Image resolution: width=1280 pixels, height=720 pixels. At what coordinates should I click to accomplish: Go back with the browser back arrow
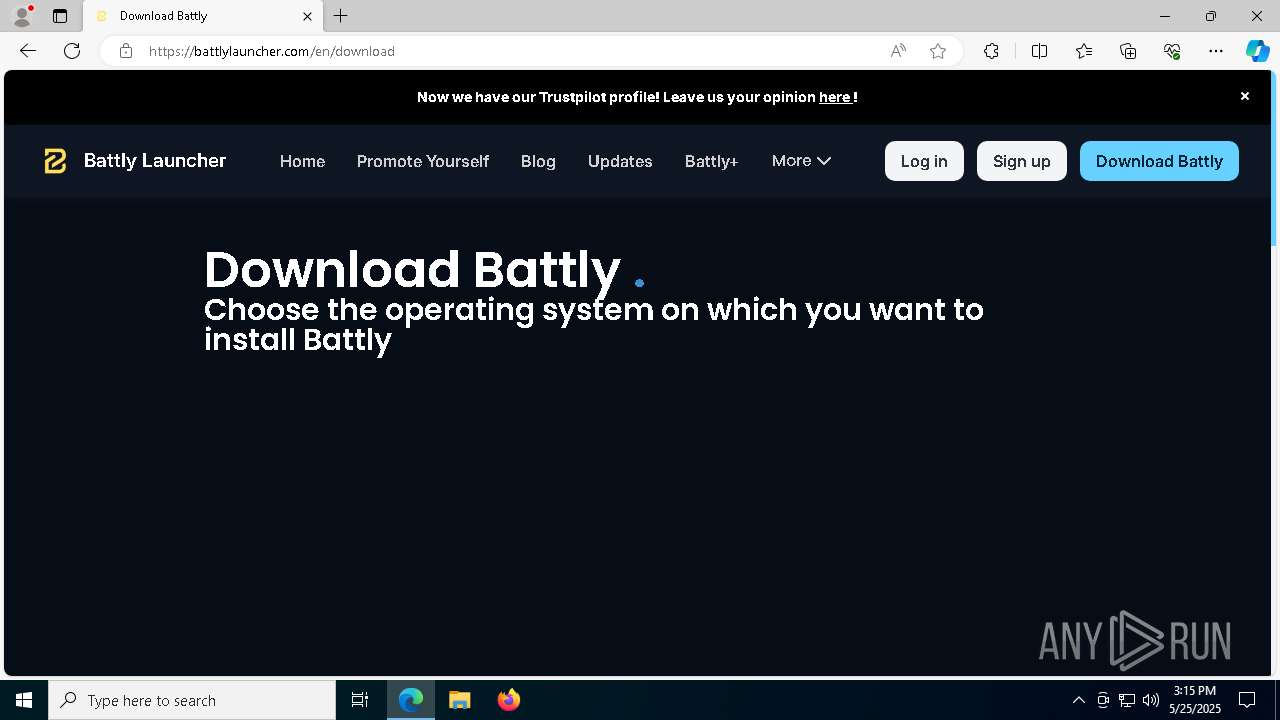coord(28,51)
